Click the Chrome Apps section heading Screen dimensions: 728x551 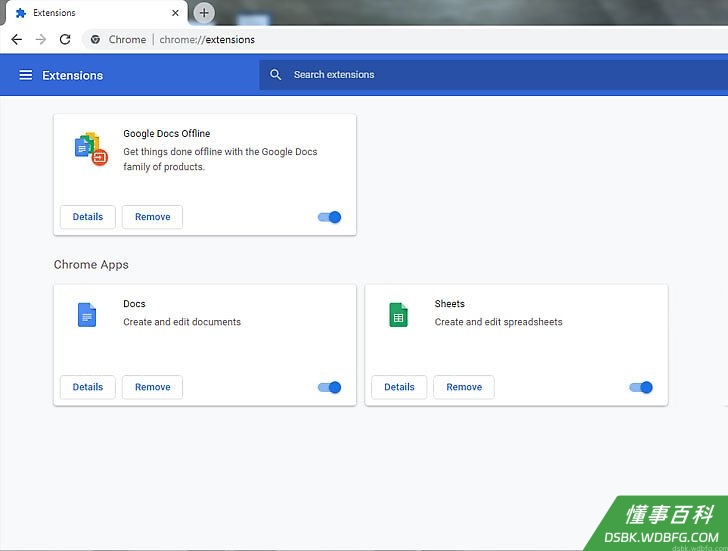pyautogui.click(x=91, y=265)
